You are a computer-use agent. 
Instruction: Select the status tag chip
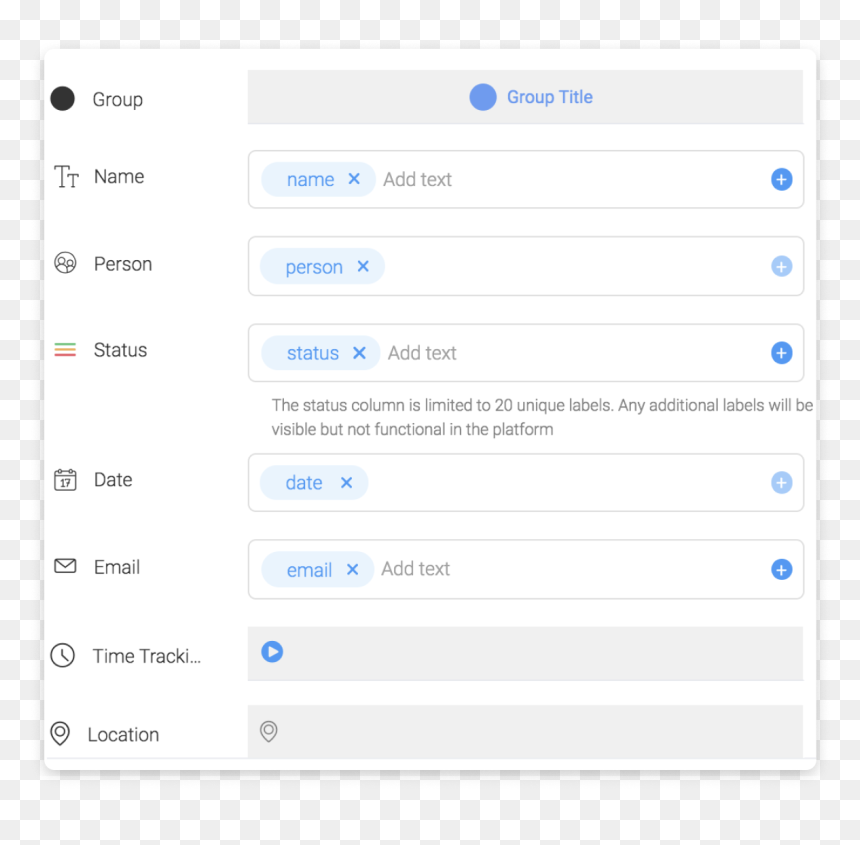[321, 353]
